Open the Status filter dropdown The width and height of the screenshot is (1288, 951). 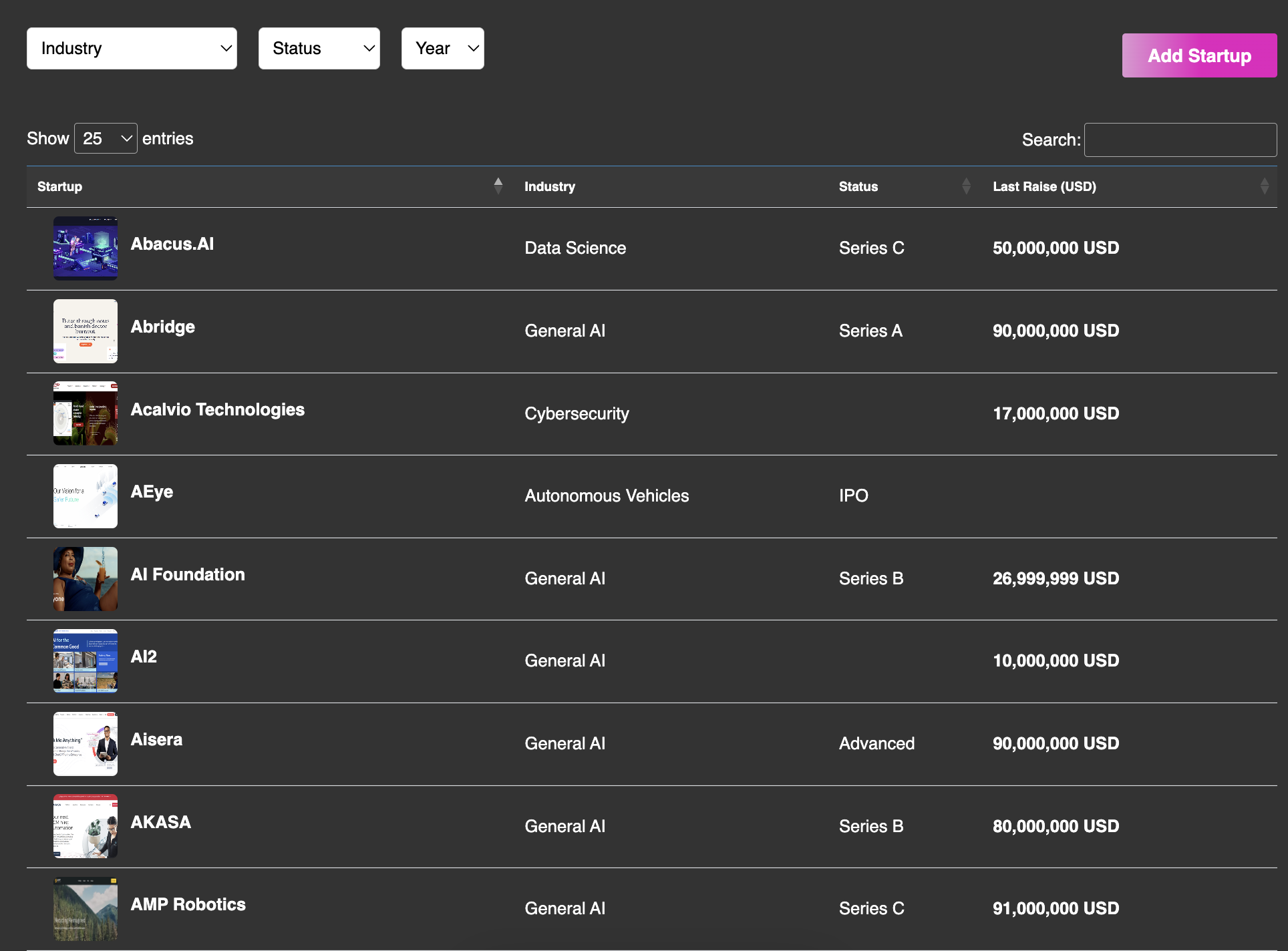(319, 48)
